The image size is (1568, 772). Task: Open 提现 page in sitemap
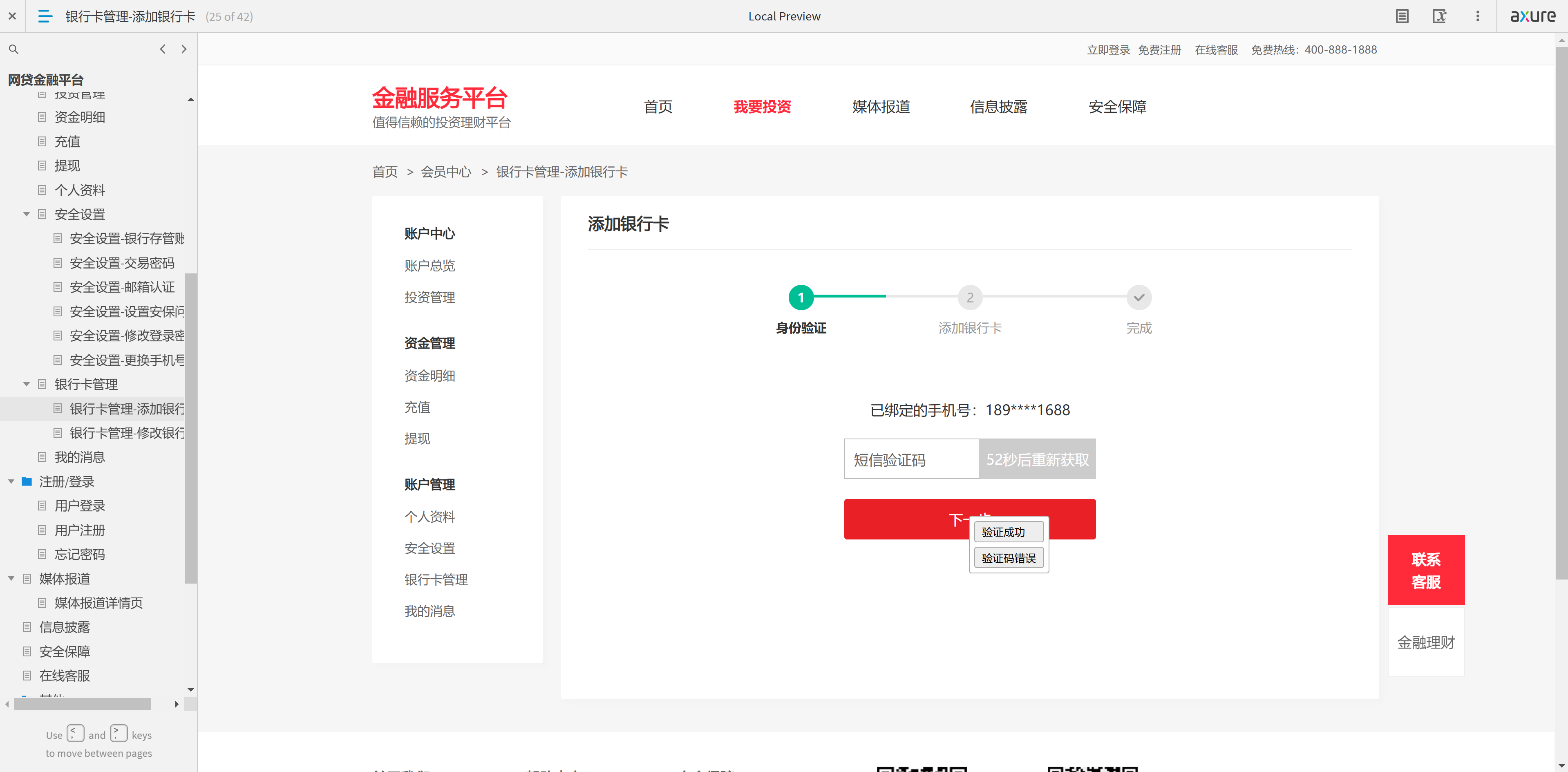click(67, 166)
